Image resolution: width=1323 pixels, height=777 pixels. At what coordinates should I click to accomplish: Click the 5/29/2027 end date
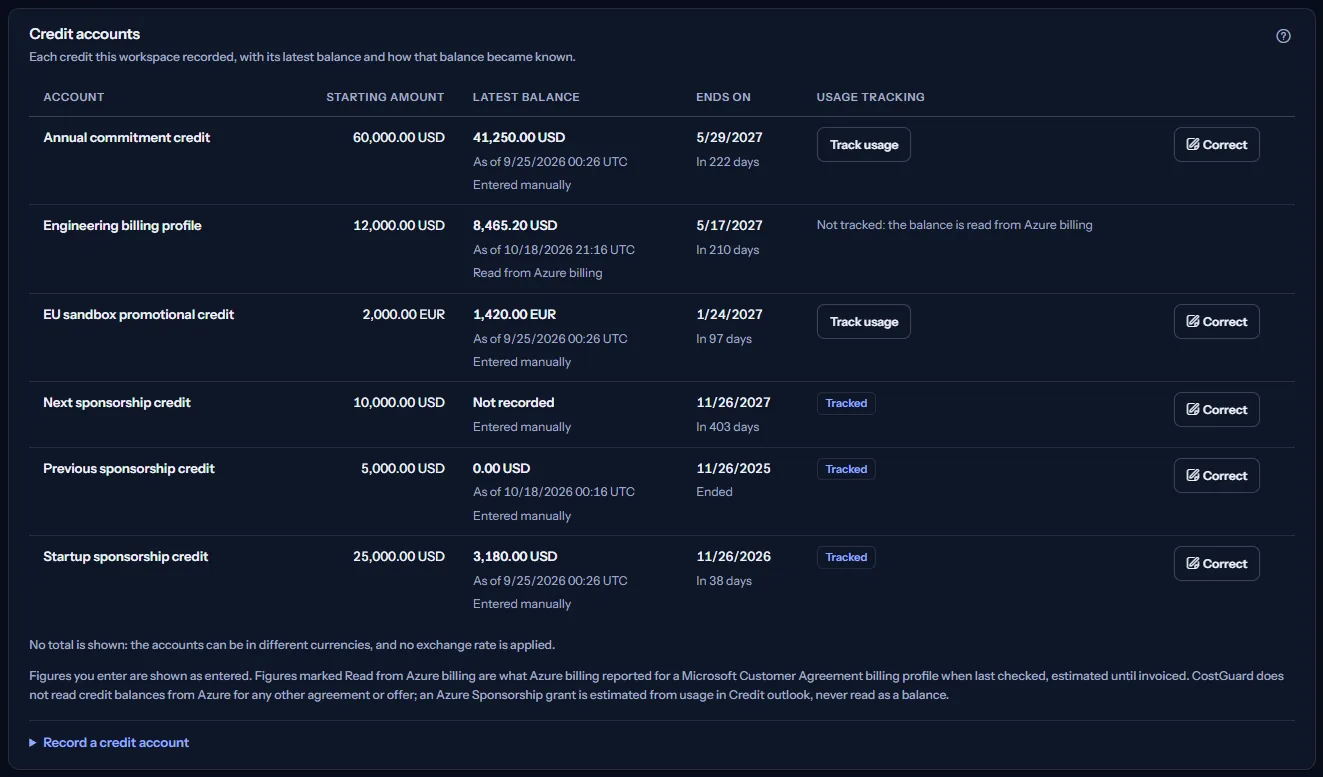click(730, 138)
